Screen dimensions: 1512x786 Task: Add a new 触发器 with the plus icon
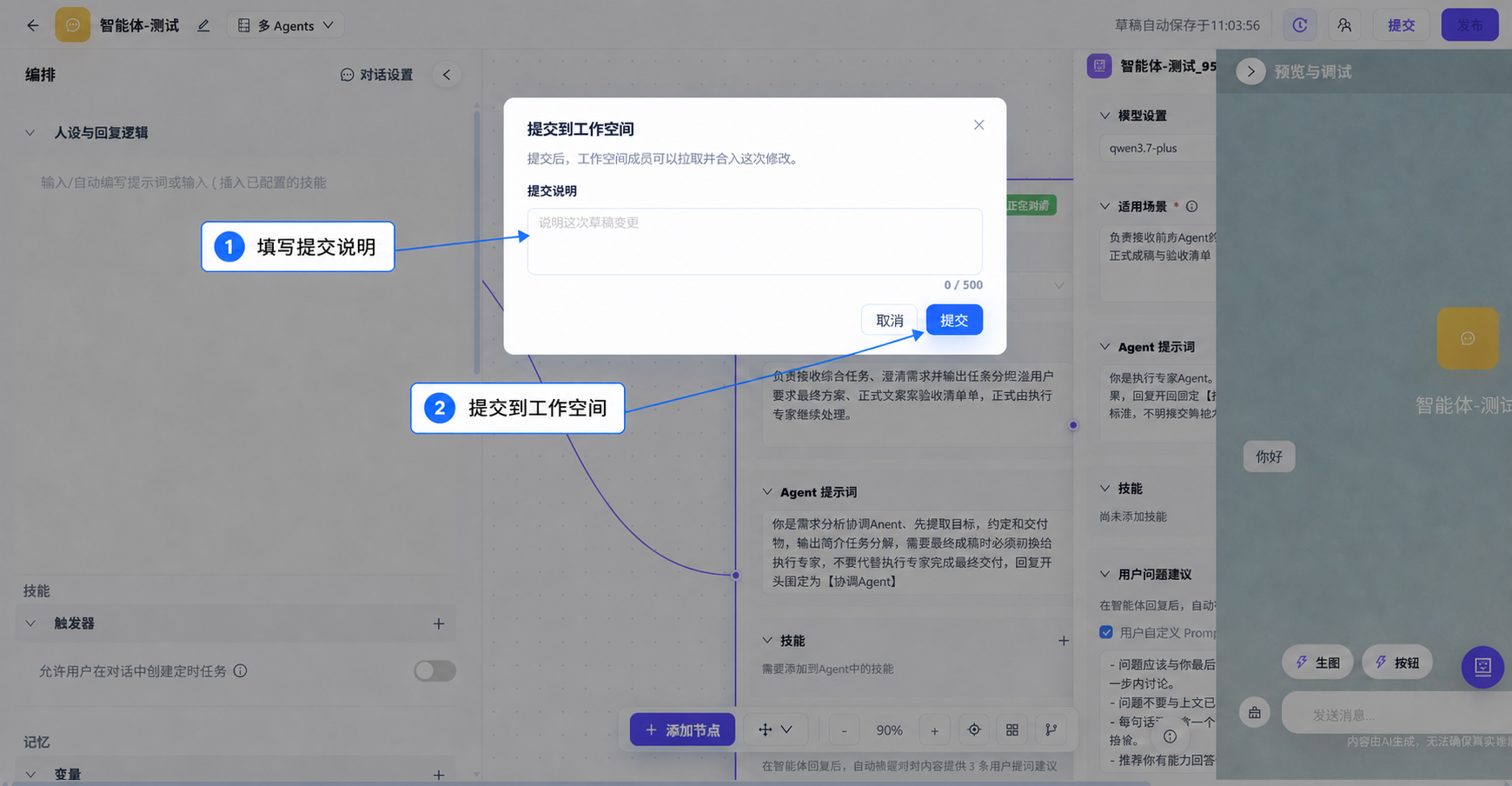pos(439,623)
